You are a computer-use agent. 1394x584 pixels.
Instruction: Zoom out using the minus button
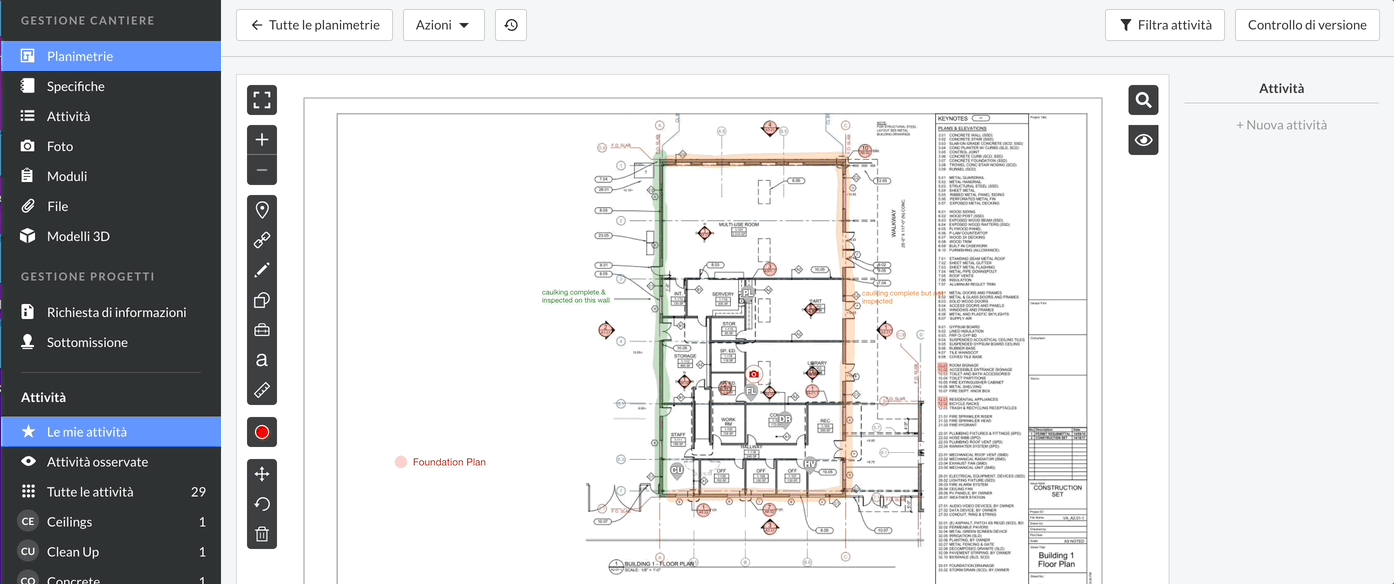pyautogui.click(x=262, y=170)
